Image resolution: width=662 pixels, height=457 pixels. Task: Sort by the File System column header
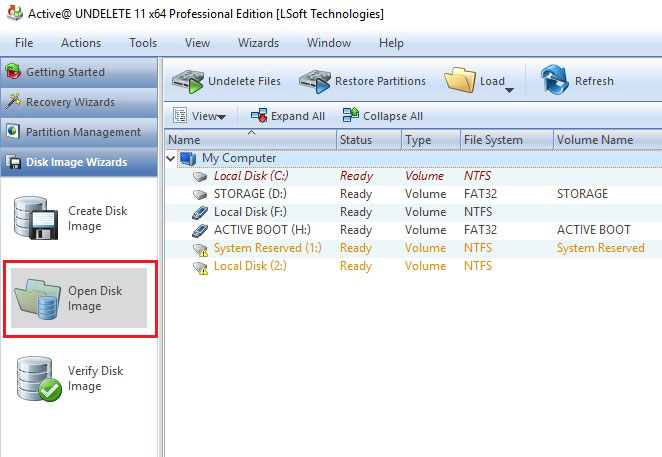coord(507,140)
